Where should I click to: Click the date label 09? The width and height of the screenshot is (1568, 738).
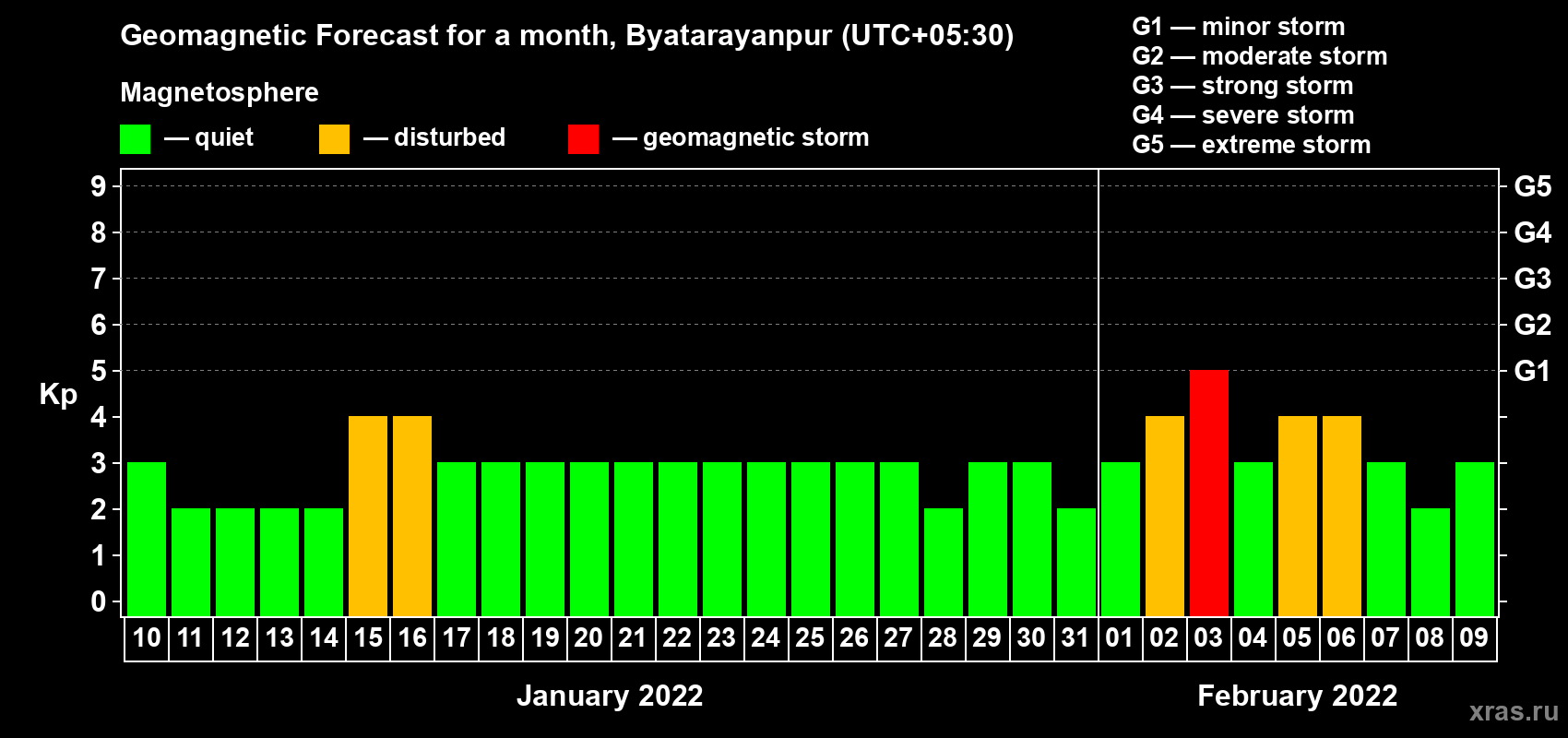coord(1474,638)
